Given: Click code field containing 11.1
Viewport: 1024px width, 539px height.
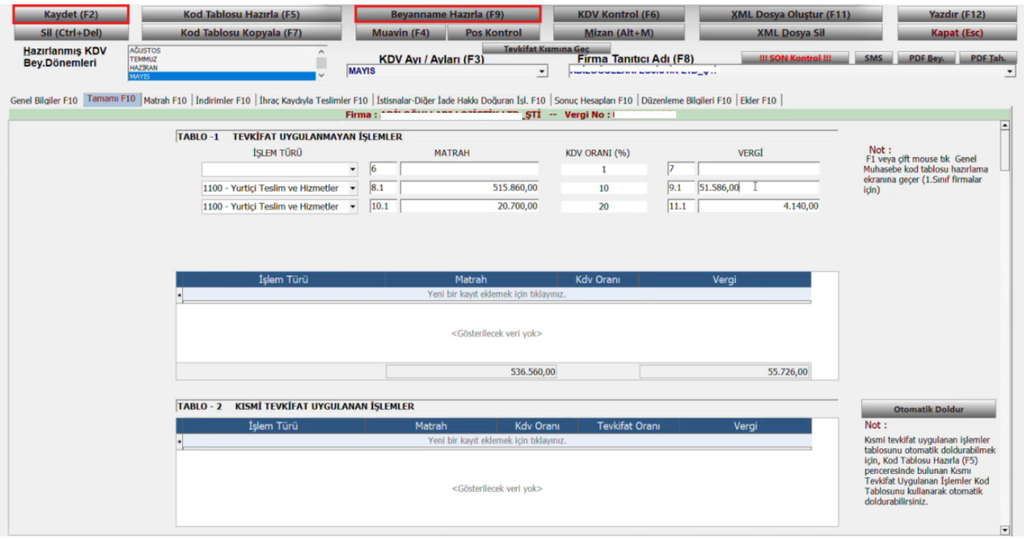Looking at the screenshot, I should coord(680,206).
